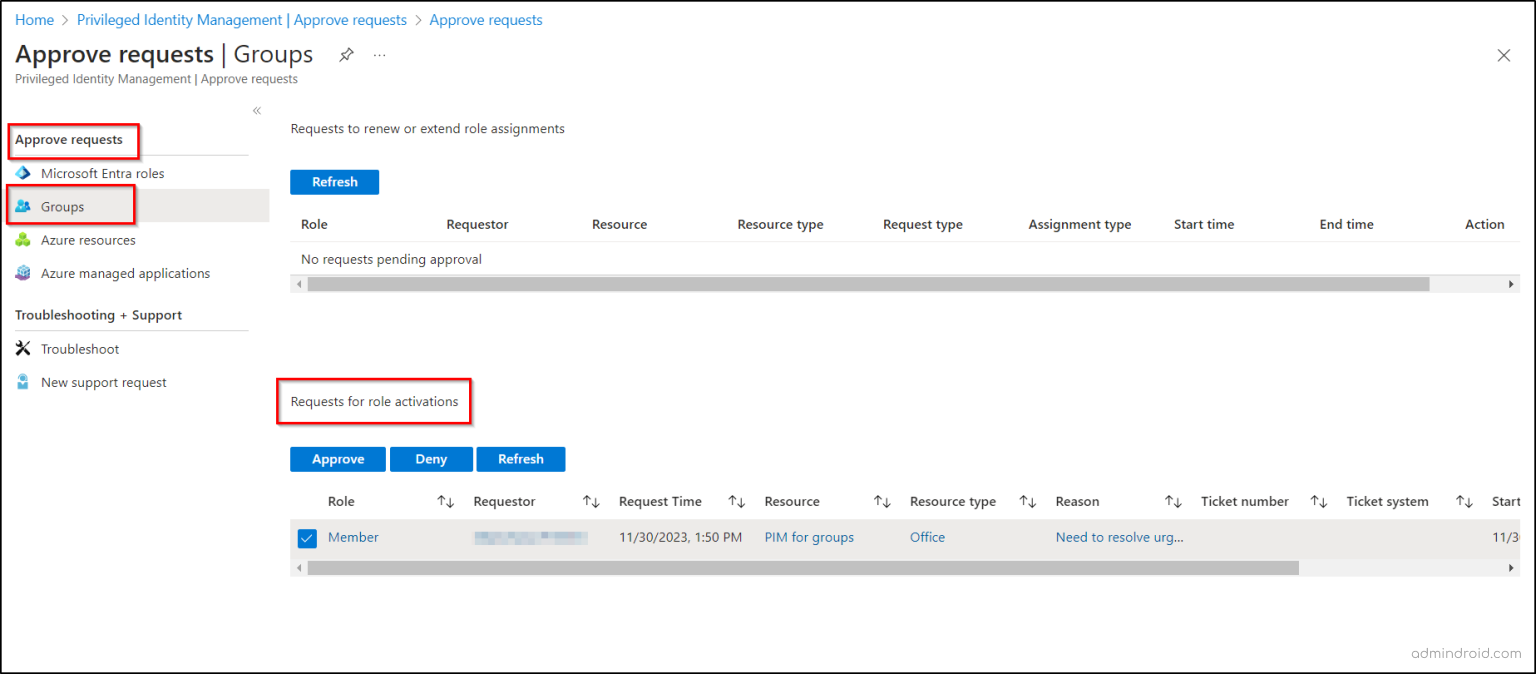
Task: Uncheck the Member request row checkbox
Action: [307, 538]
